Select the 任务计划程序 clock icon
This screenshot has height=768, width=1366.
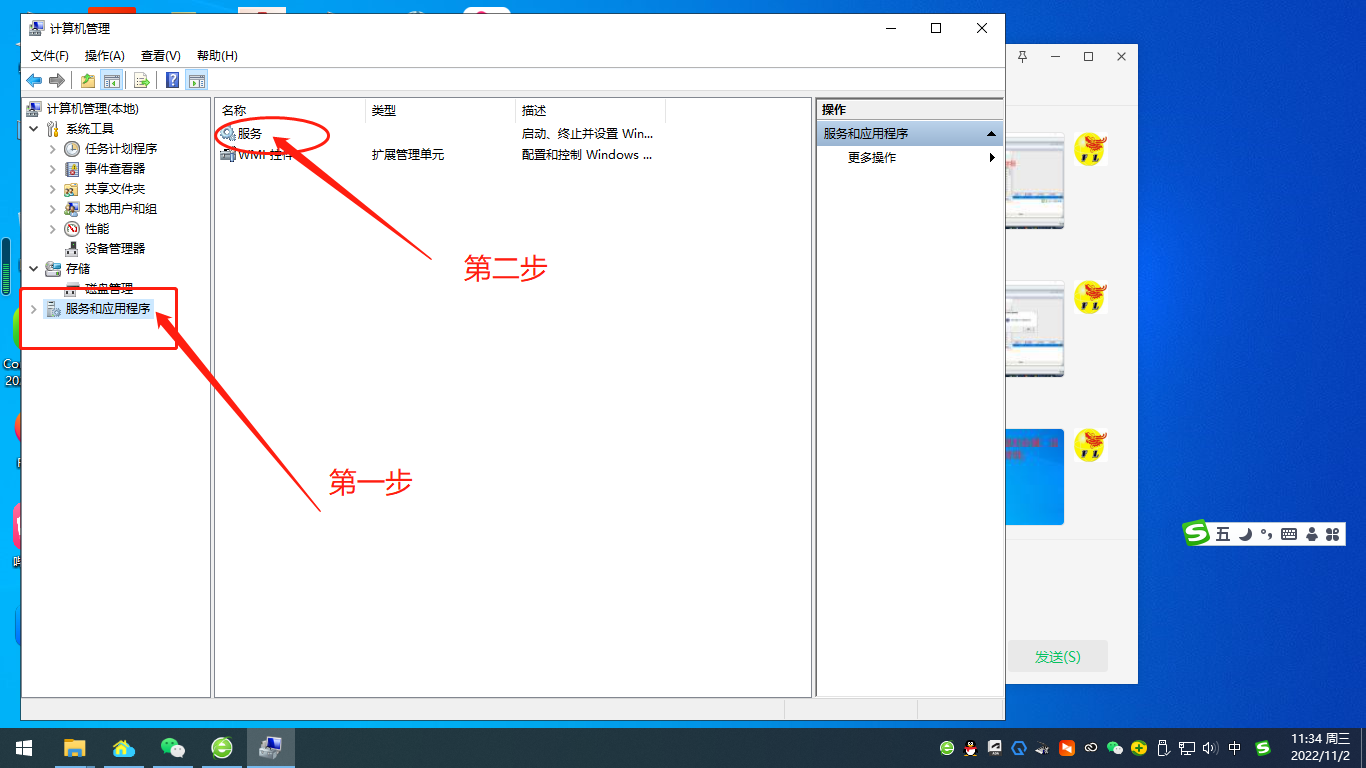tap(72, 149)
